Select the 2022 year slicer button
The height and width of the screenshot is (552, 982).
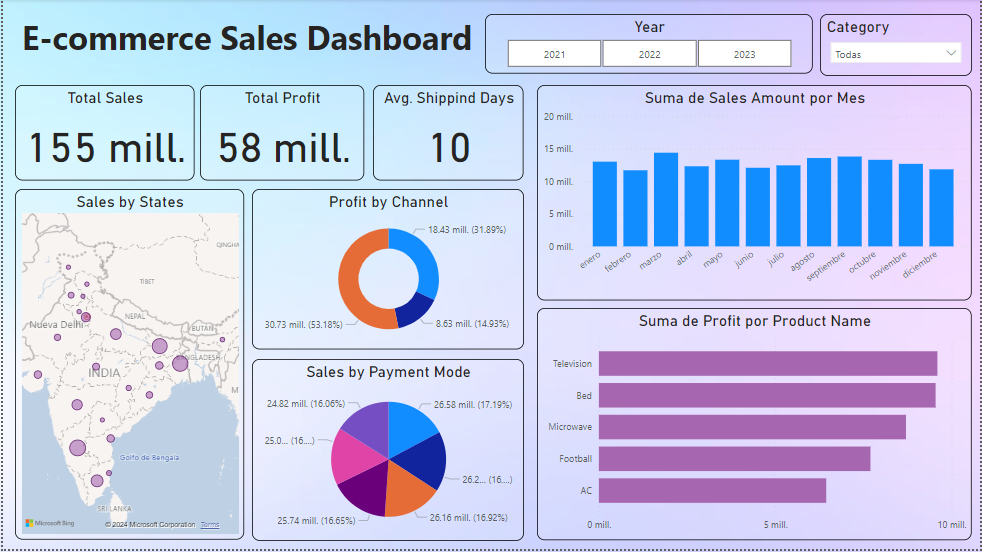[649, 54]
